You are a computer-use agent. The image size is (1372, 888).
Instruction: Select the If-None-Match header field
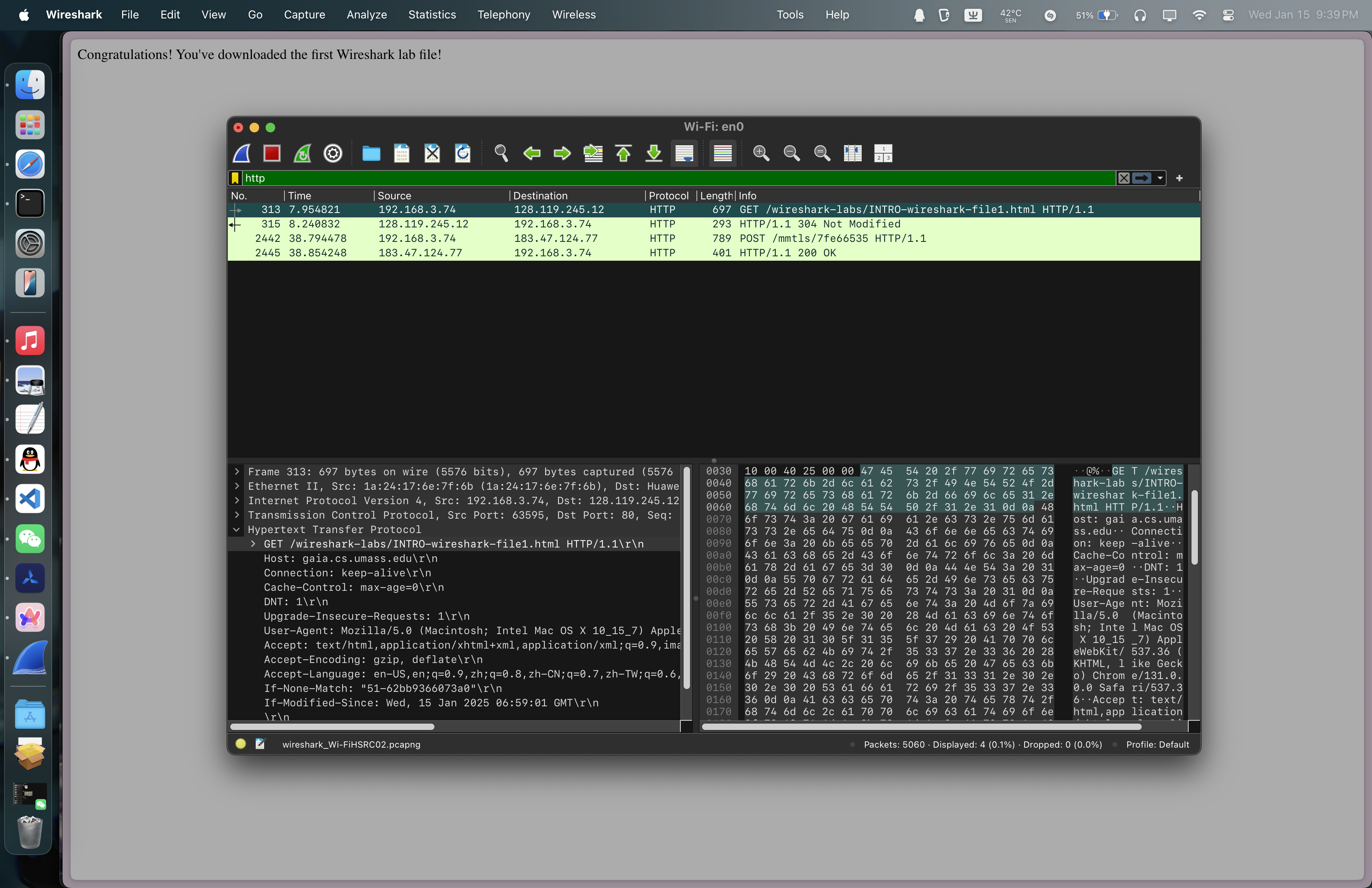pos(383,689)
